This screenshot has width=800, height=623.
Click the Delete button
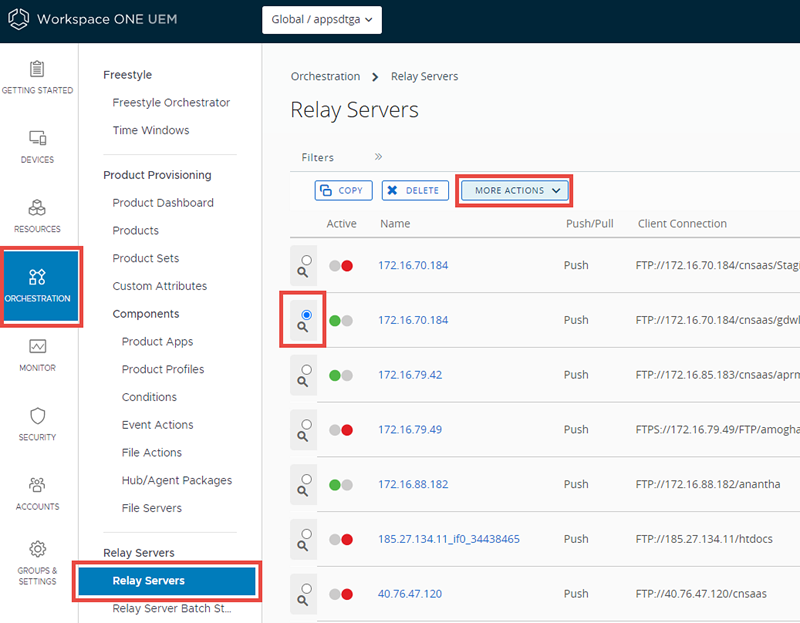tap(415, 190)
